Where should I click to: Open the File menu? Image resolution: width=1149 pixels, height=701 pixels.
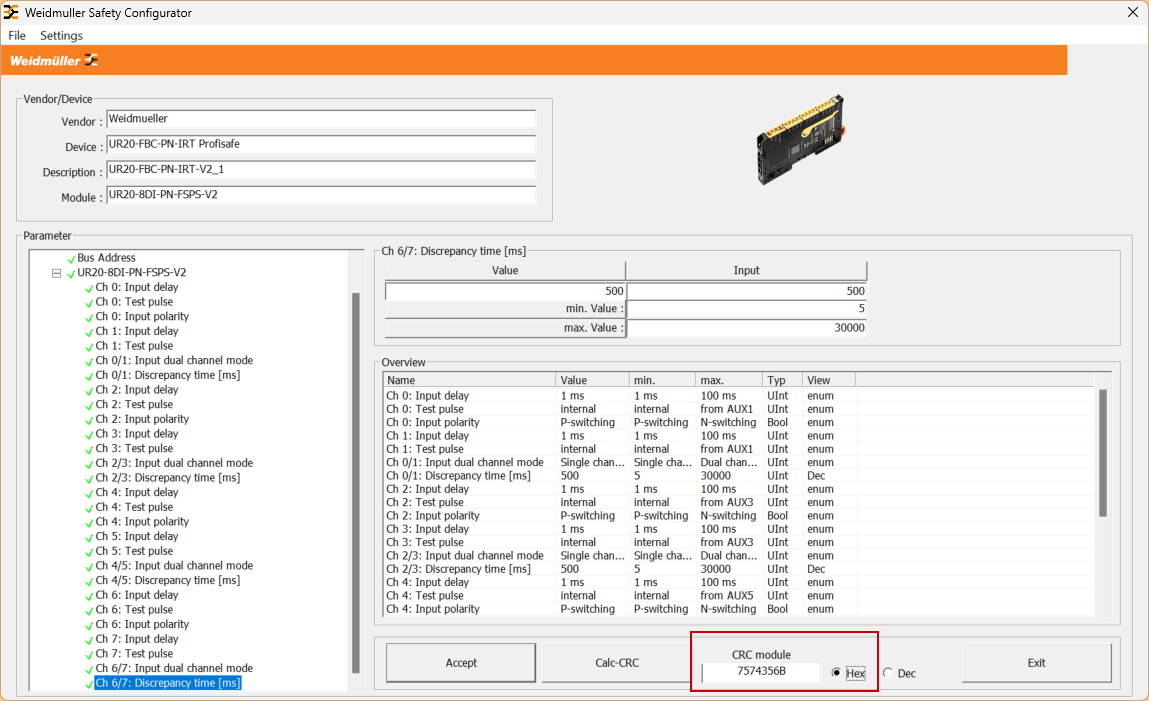click(x=17, y=35)
